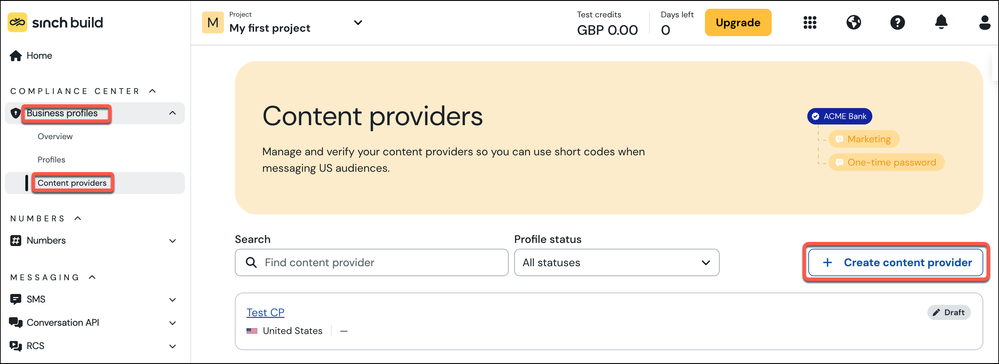The height and width of the screenshot is (364, 999).
Task: Click the project avatar letter M
Action: 213,22
